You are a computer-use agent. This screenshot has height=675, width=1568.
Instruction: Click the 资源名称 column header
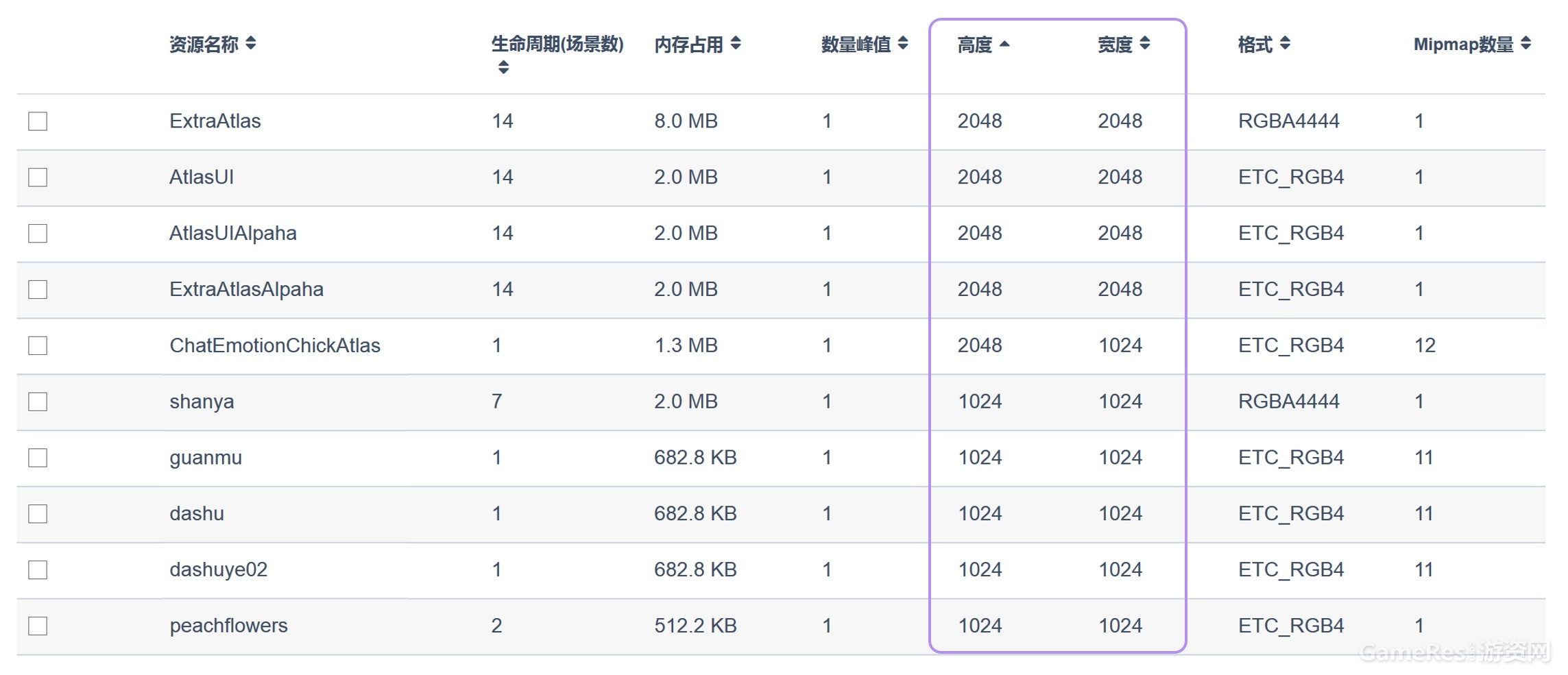[204, 45]
